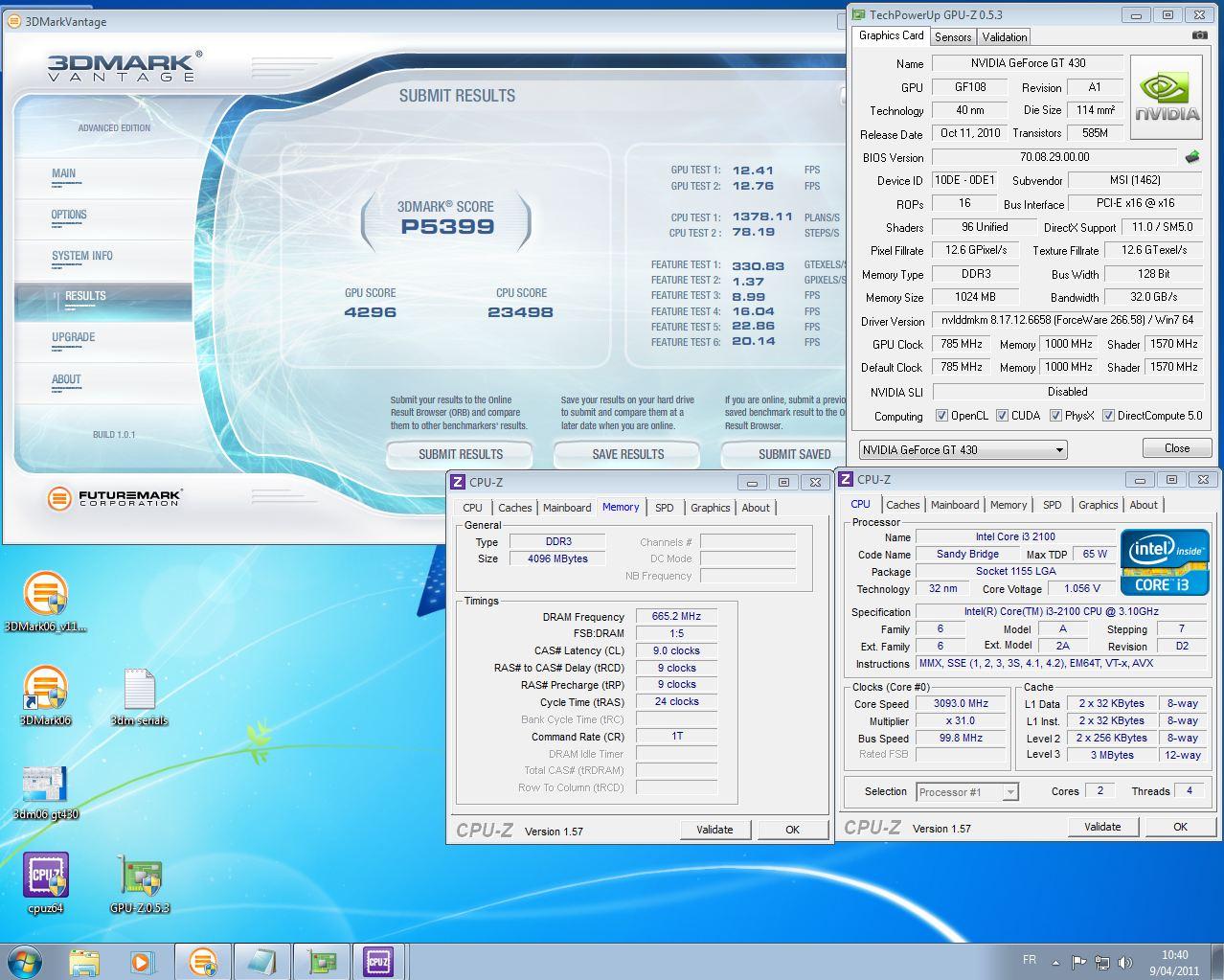1224x980 pixels.
Task: Close GPU-Z with the Close button
Action: click(1177, 448)
